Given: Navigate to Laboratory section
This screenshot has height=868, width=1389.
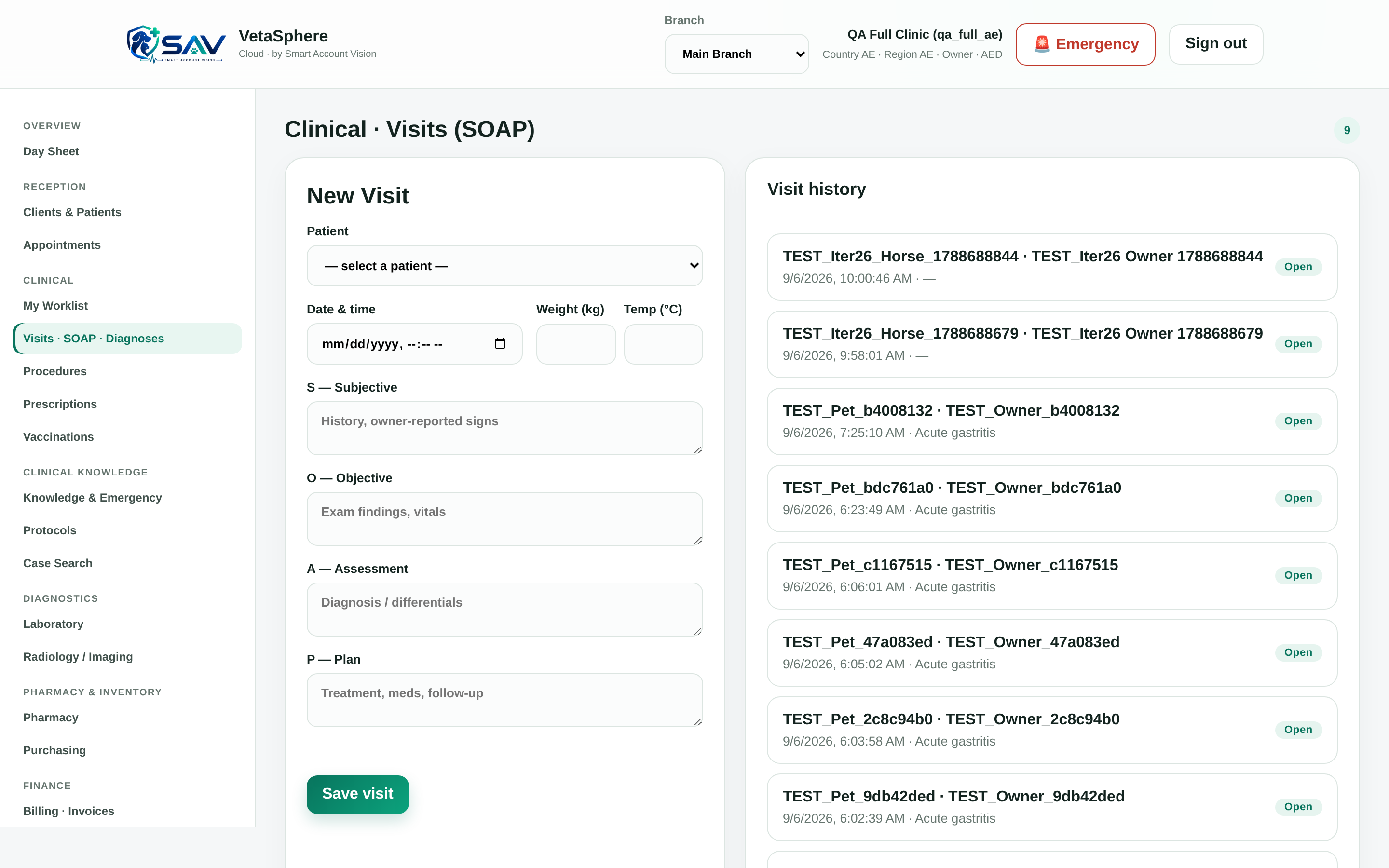Looking at the screenshot, I should pyautogui.click(x=54, y=624).
